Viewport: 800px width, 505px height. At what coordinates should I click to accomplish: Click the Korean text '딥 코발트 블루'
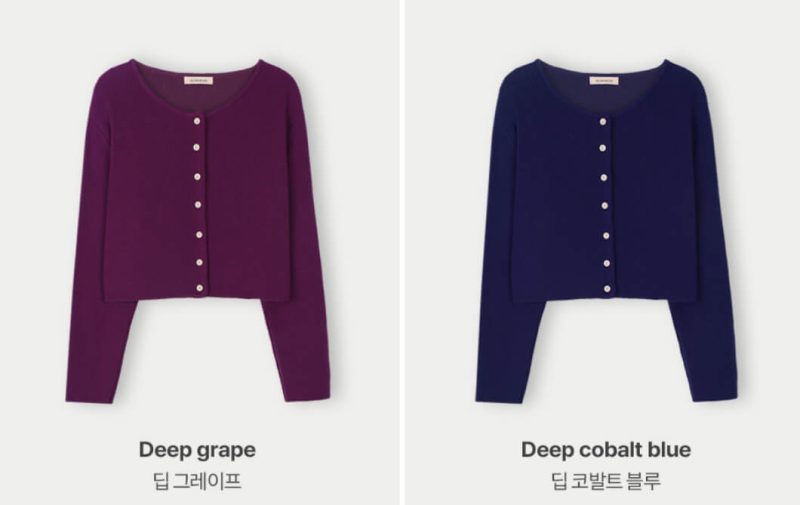point(606,481)
